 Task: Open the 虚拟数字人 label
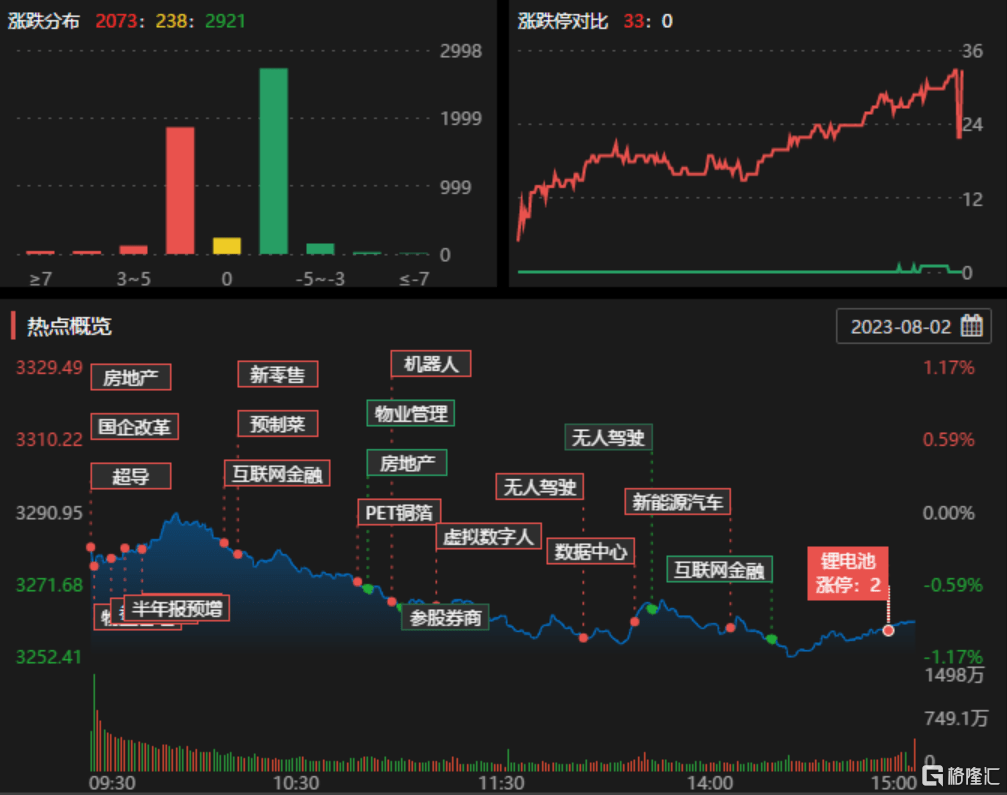[488, 537]
